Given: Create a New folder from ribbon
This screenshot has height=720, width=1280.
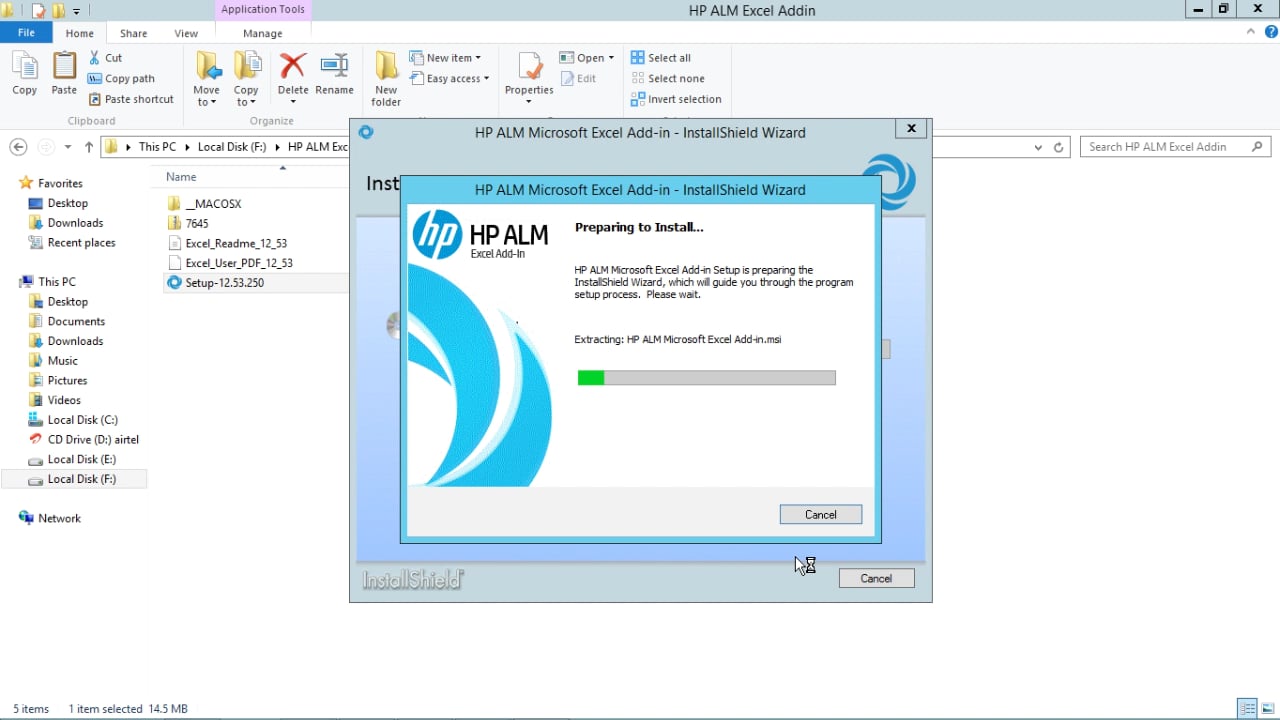Looking at the screenshot, I should pyautogui.click(x=386, y=79).
